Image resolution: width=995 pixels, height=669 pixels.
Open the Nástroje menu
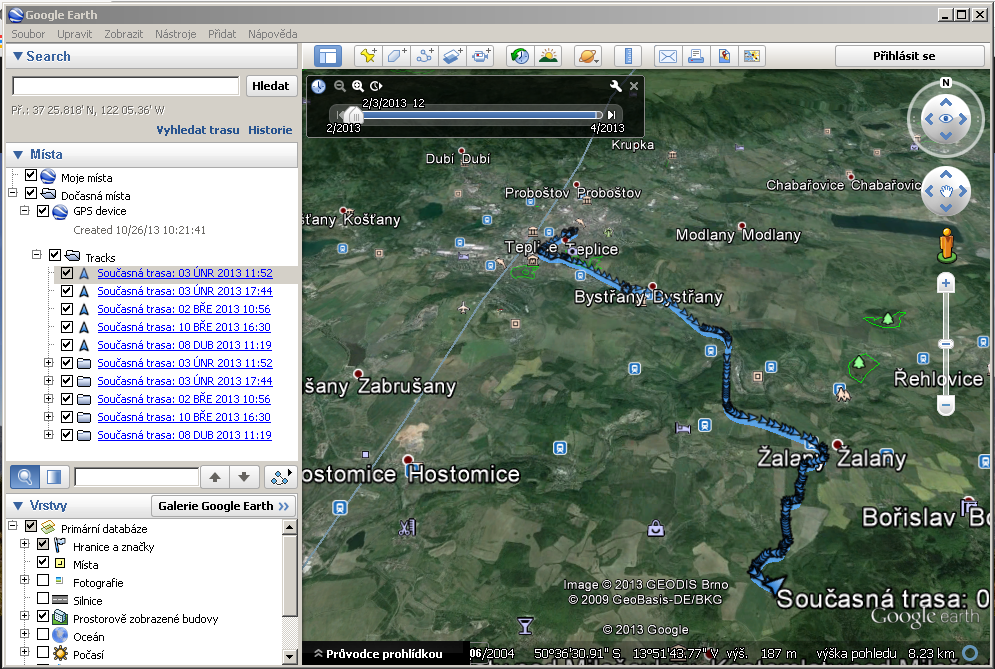[x=175, y=34]
